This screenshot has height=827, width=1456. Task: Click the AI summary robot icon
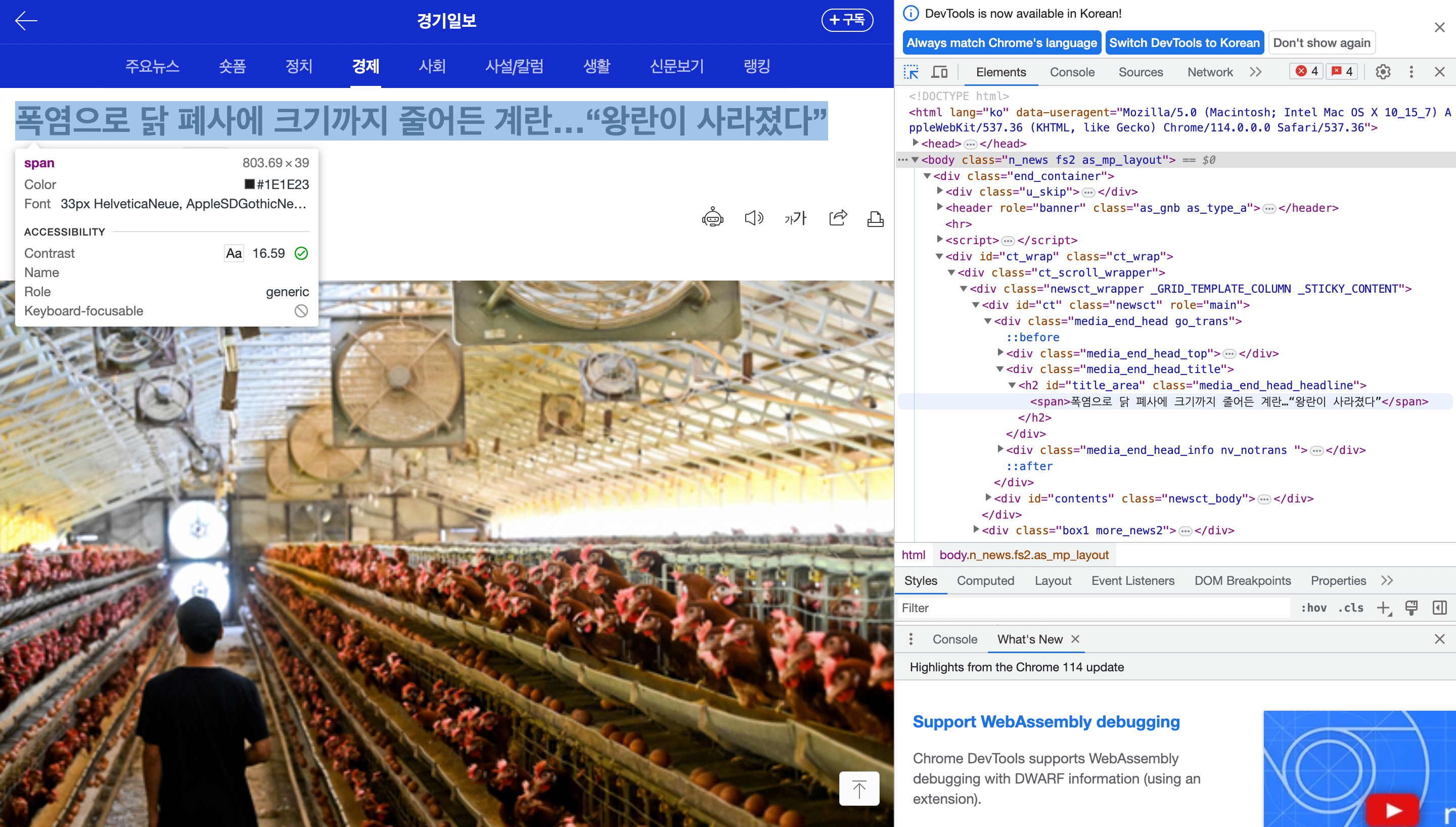pyautogui.click(x=712, y=218)
